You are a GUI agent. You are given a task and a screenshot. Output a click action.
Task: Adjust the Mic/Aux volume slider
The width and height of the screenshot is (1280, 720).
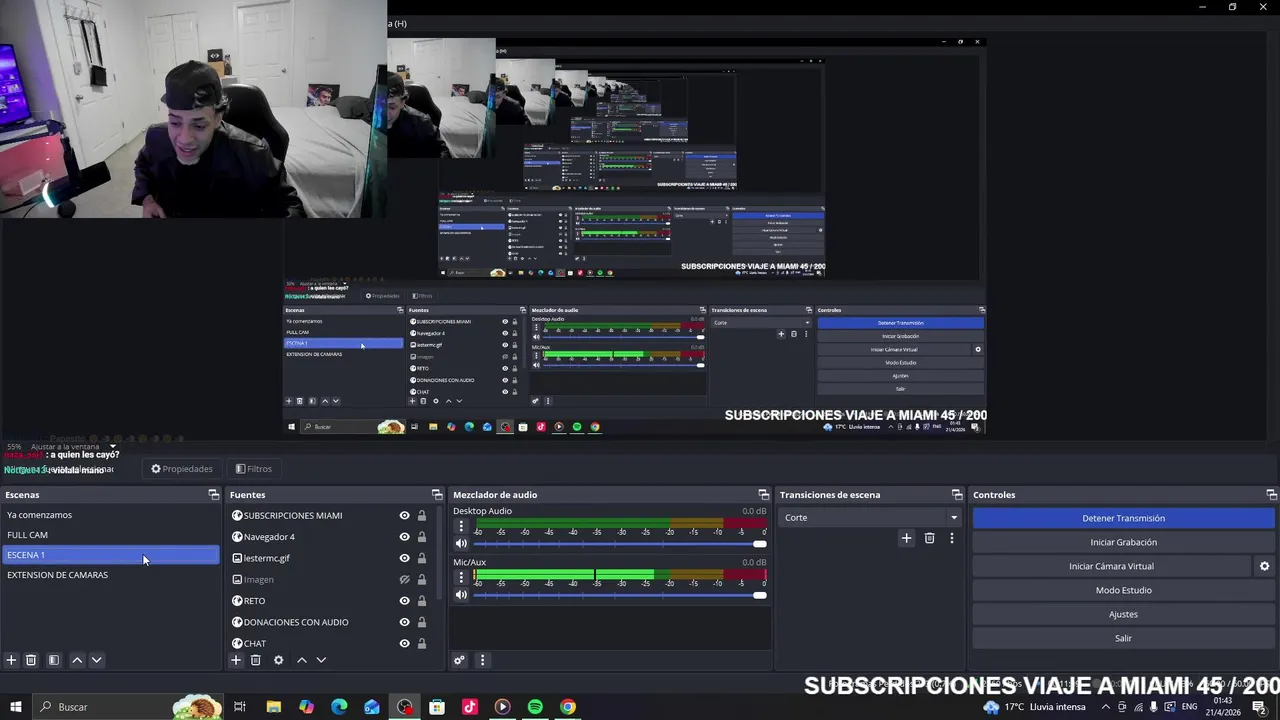(620, 595)
